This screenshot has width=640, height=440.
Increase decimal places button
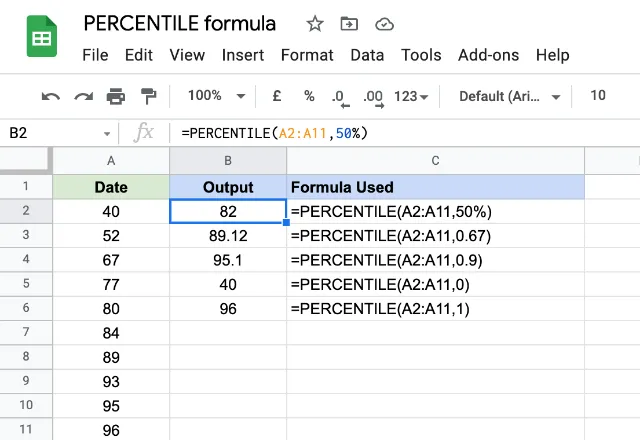tap(373, 98)
